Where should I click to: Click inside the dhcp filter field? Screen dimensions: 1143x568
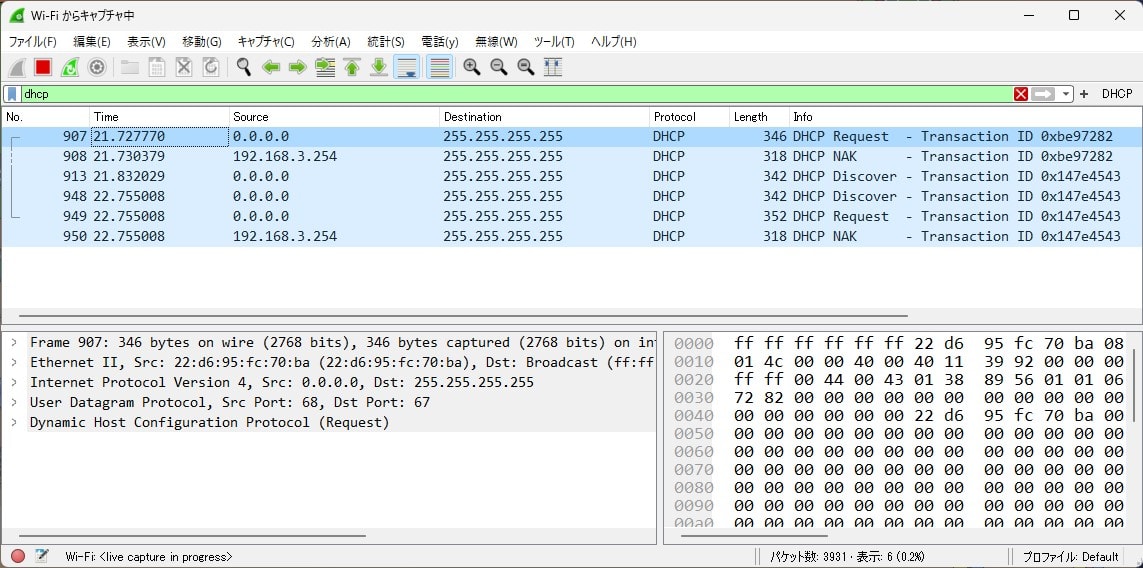click(516, 94)
